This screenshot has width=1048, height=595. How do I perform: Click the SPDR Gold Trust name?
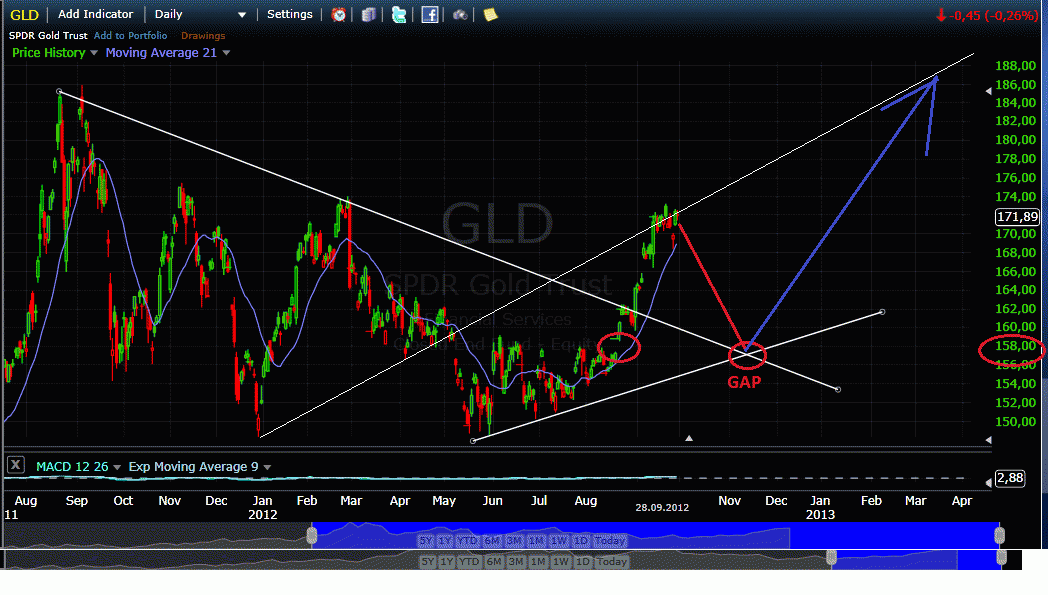48,35
